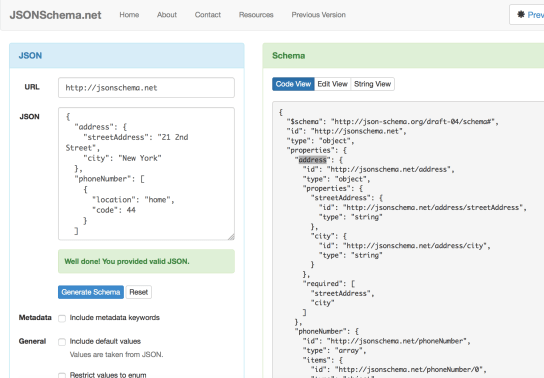Open the About nav link
The width and height of the screenshot is (544, 378).
[167, 15]
